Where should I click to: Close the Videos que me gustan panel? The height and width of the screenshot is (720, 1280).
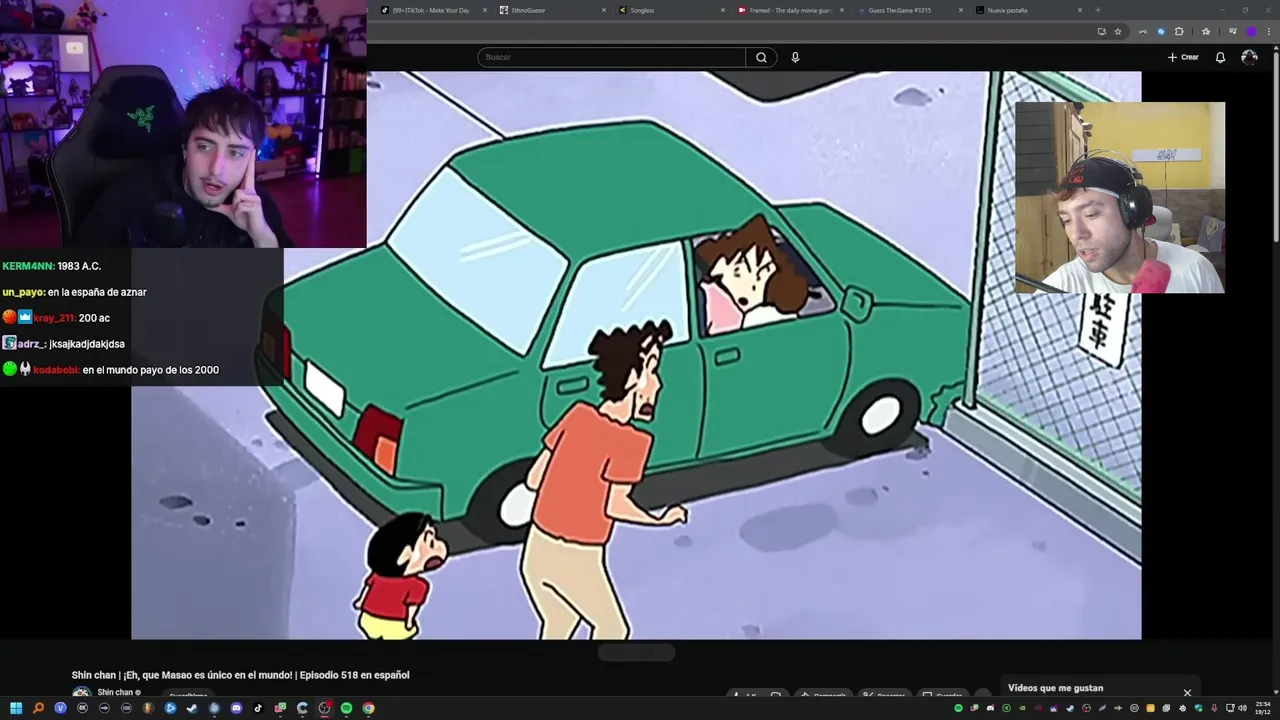1187,692
